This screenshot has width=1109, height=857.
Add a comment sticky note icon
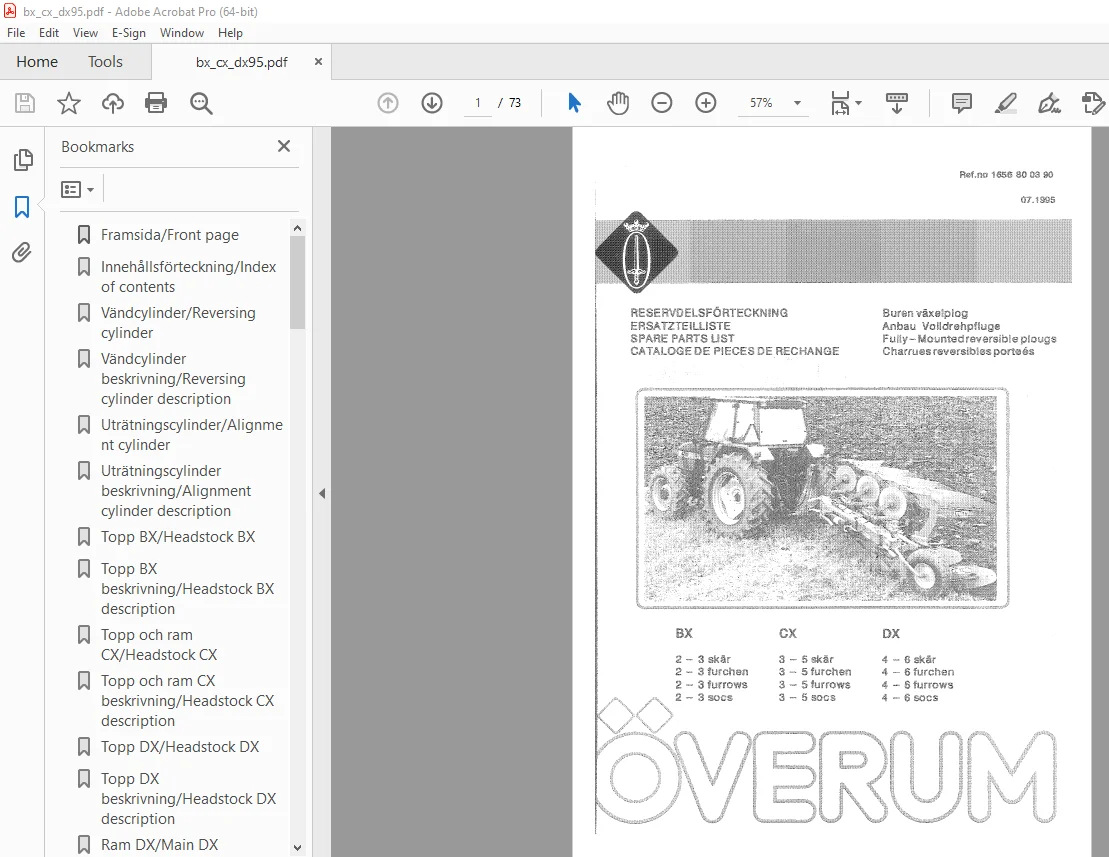(x=962, y=103)
